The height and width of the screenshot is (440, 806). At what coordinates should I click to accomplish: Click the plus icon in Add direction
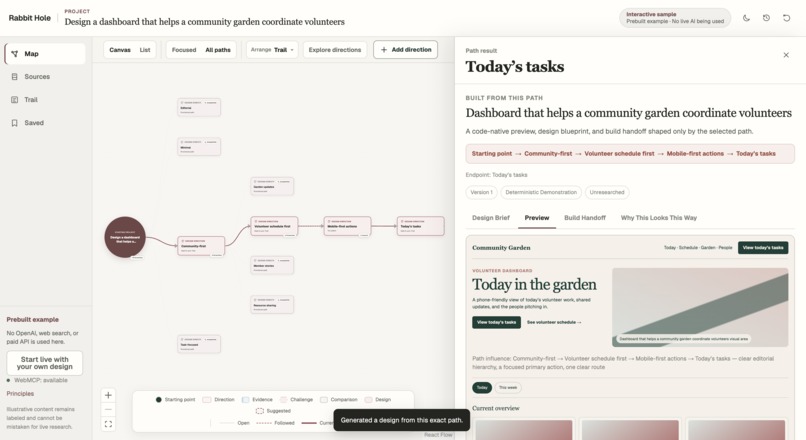pos(383,50)
